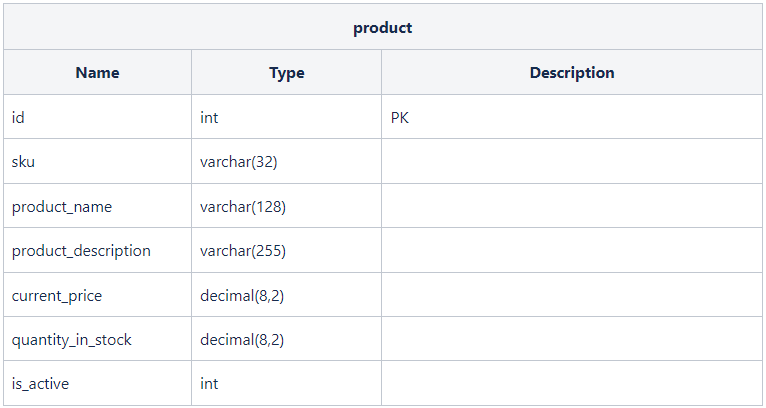Image resolution: width=766 pixels, height=408 pixels.
Task: Click int type in is_active row
Action: point(286,384)
